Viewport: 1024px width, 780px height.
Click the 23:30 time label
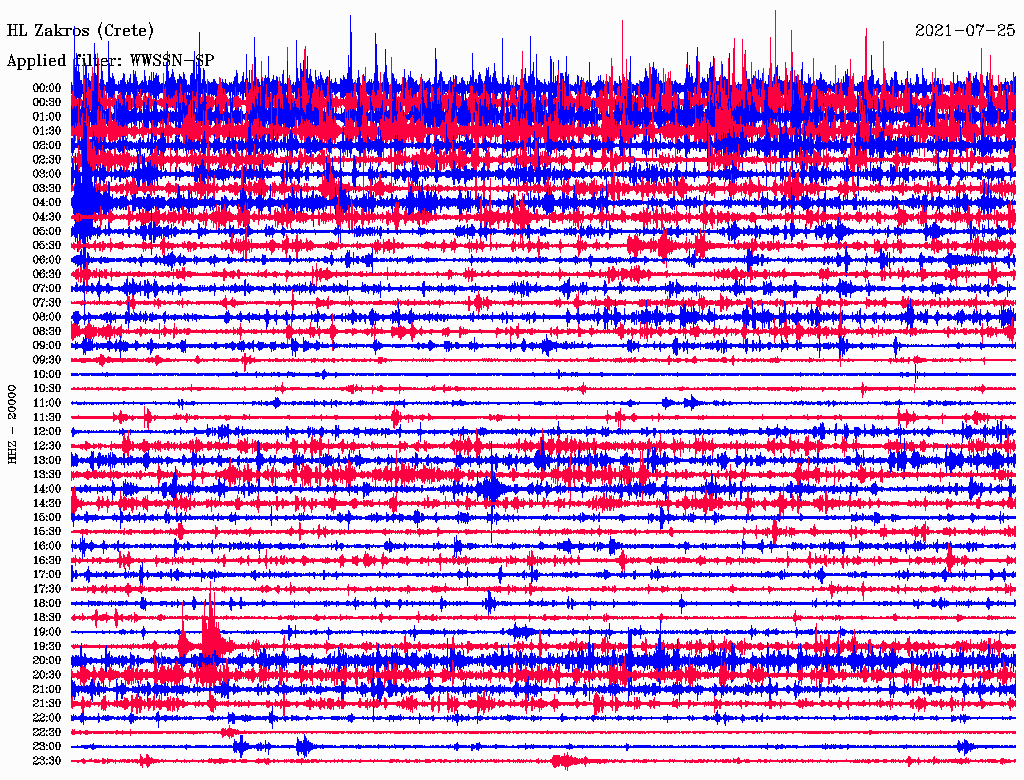pyautogui.click(x=47, y=761)
